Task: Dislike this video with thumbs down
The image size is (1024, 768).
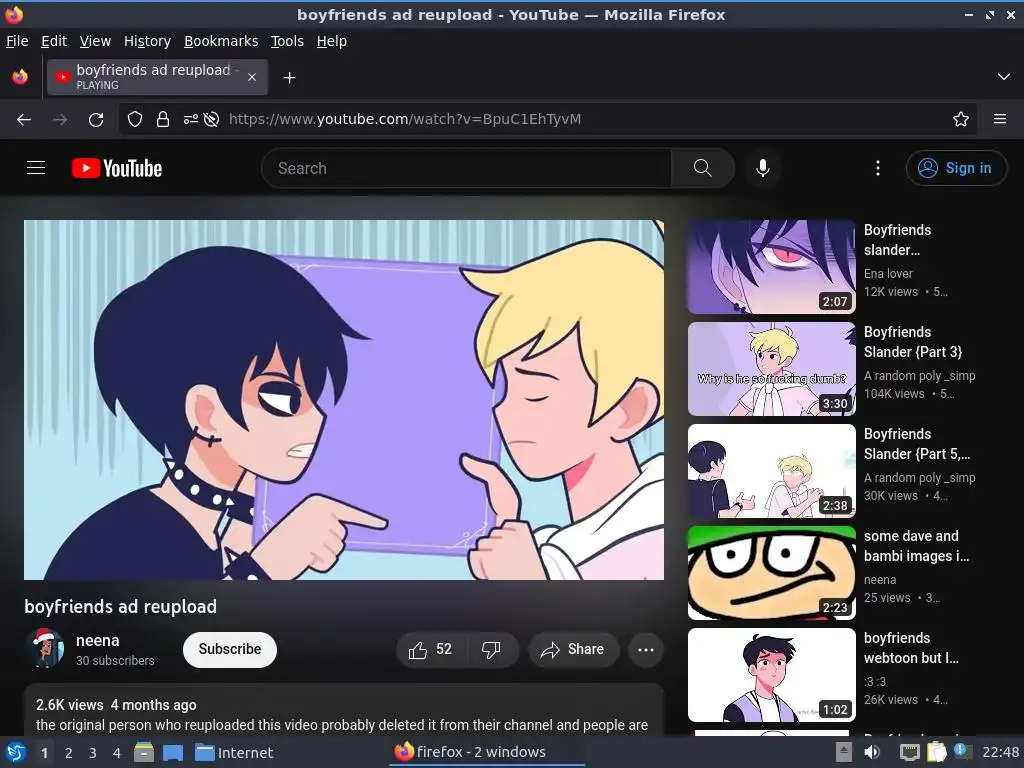Action: click(491, 649)
